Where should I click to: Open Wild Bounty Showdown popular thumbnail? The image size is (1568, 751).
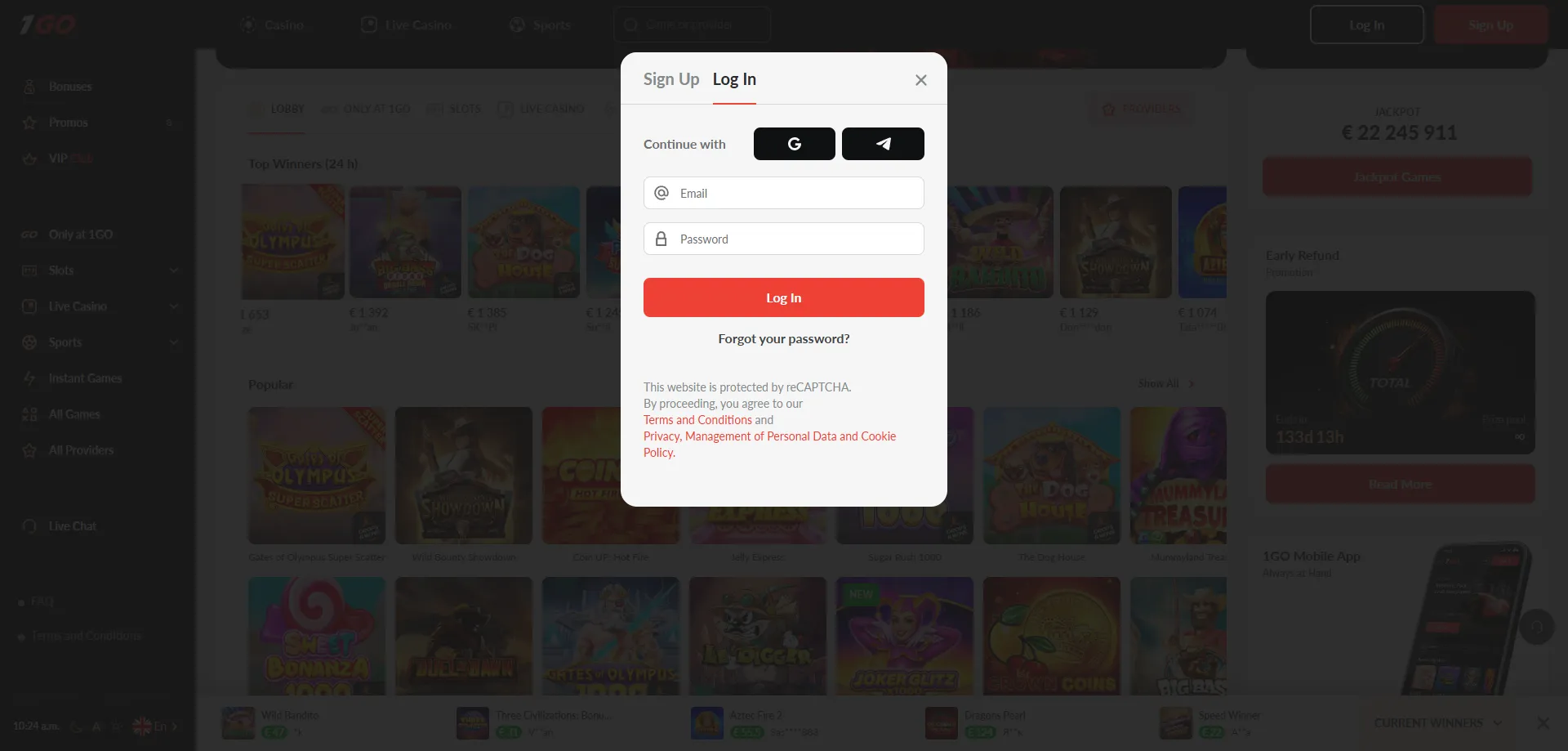tap(464, 476)
